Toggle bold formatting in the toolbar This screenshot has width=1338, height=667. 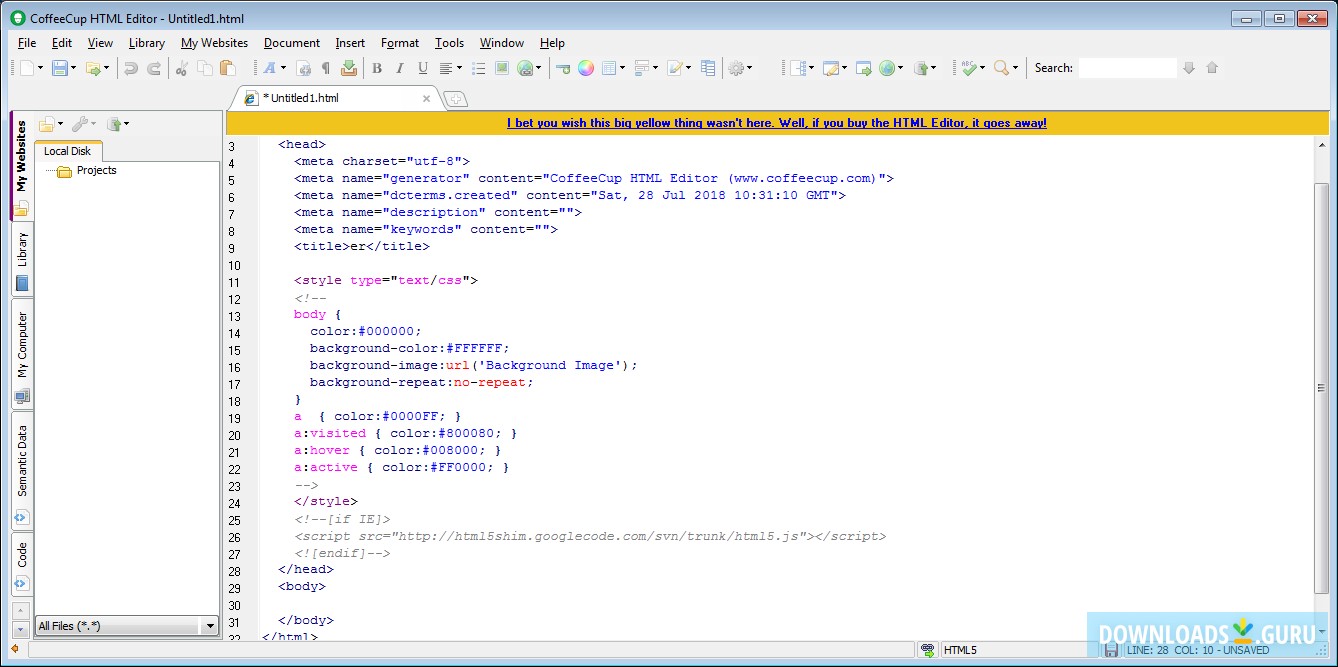377,68
